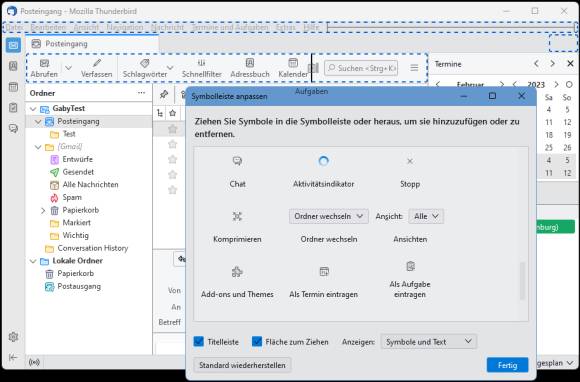
Task: Open the Ordner pane options (three dots)
Action: pyautogui.click(x=142, y=93)
